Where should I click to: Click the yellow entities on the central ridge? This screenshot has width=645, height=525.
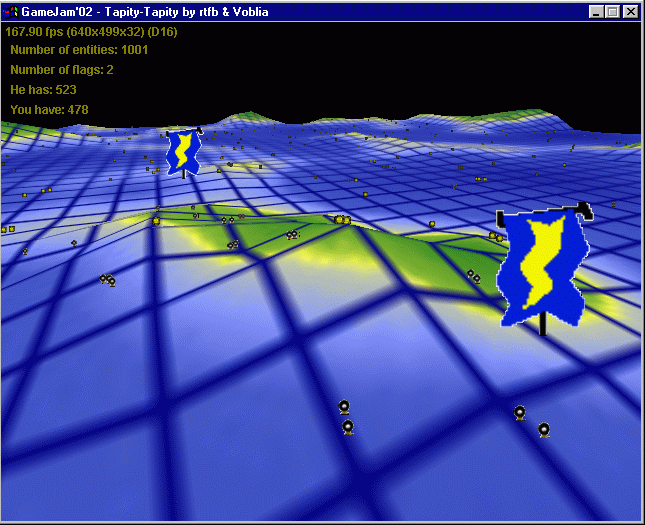click(342, 219)
